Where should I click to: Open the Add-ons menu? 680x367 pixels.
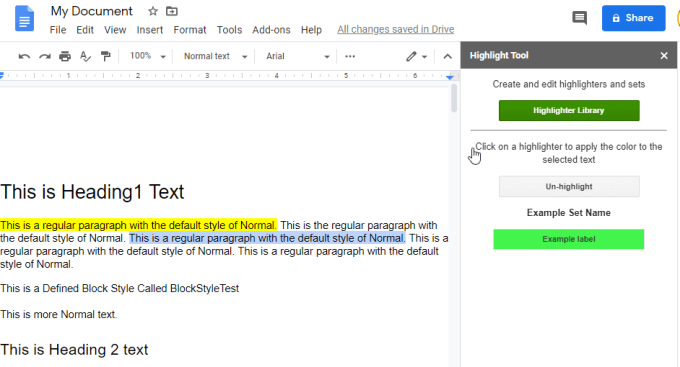tap(271, 30)
